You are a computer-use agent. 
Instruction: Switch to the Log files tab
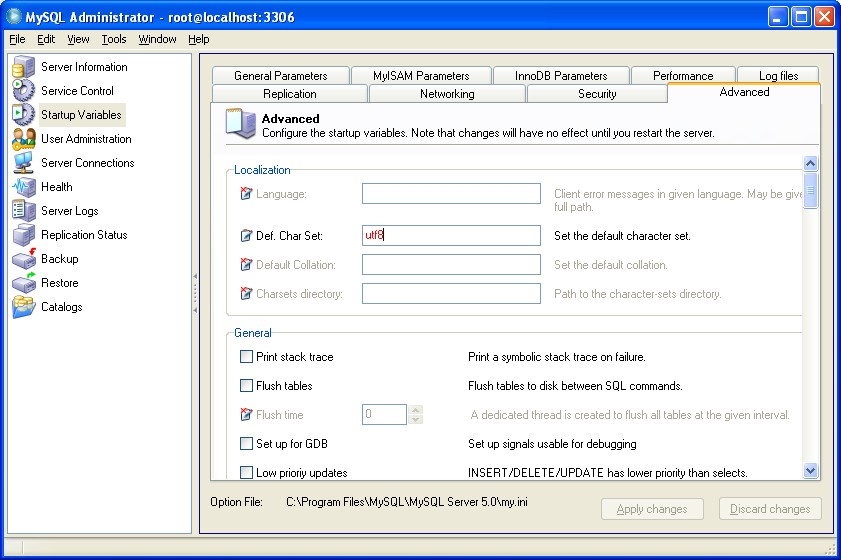tap(778, 76)
